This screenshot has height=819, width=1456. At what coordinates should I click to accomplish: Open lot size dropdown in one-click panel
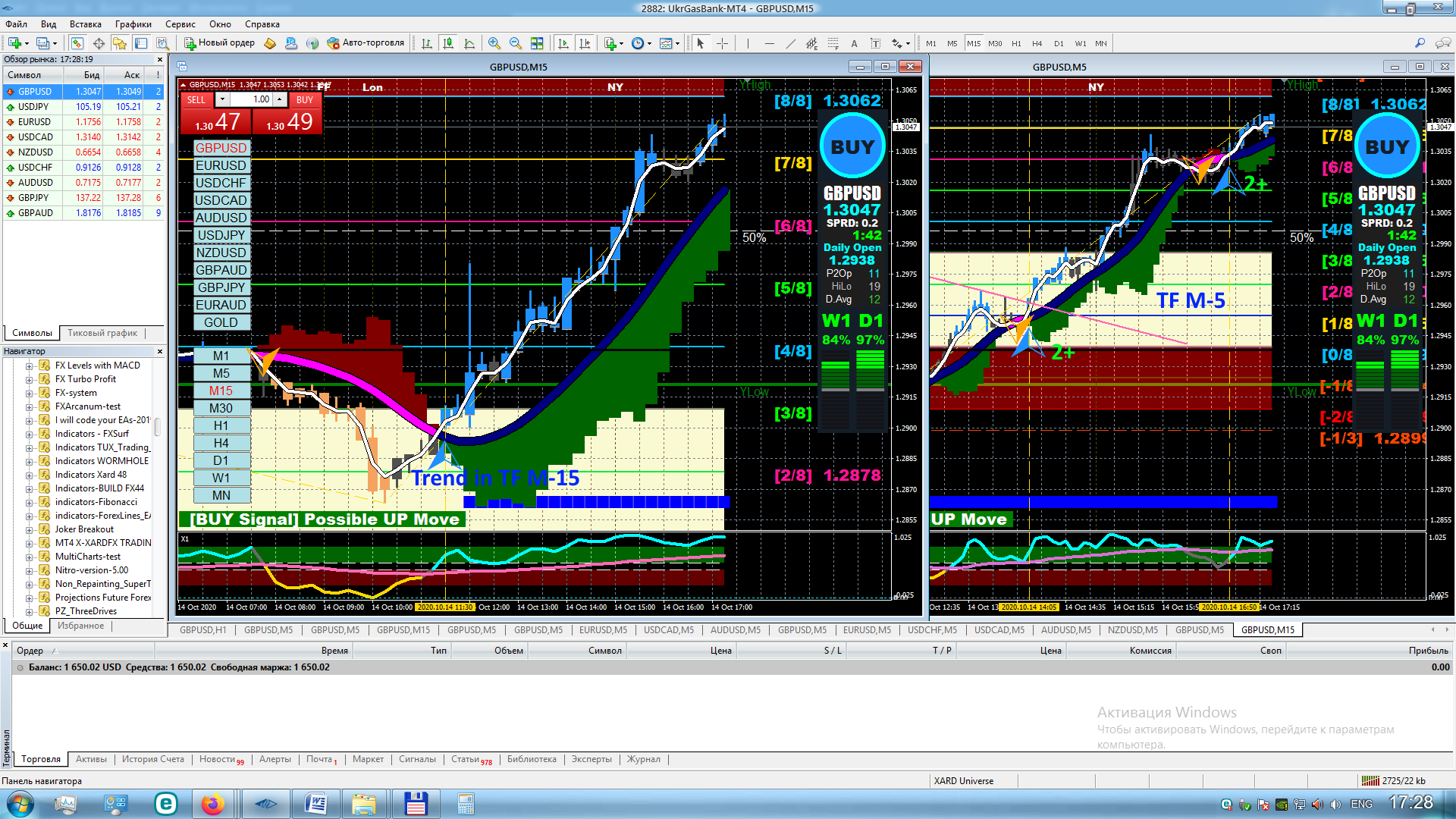[222, 99]
